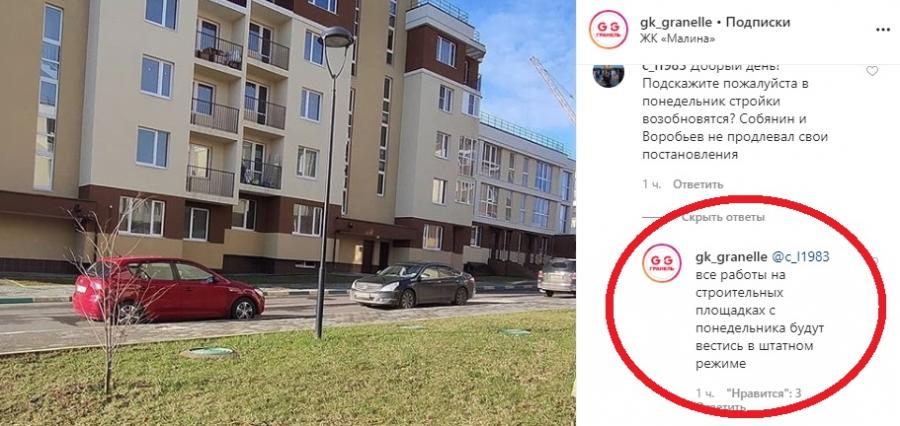Click the gk_granelle username in header
Viewport: 900px width, 426px height.
tap(676, 22)
